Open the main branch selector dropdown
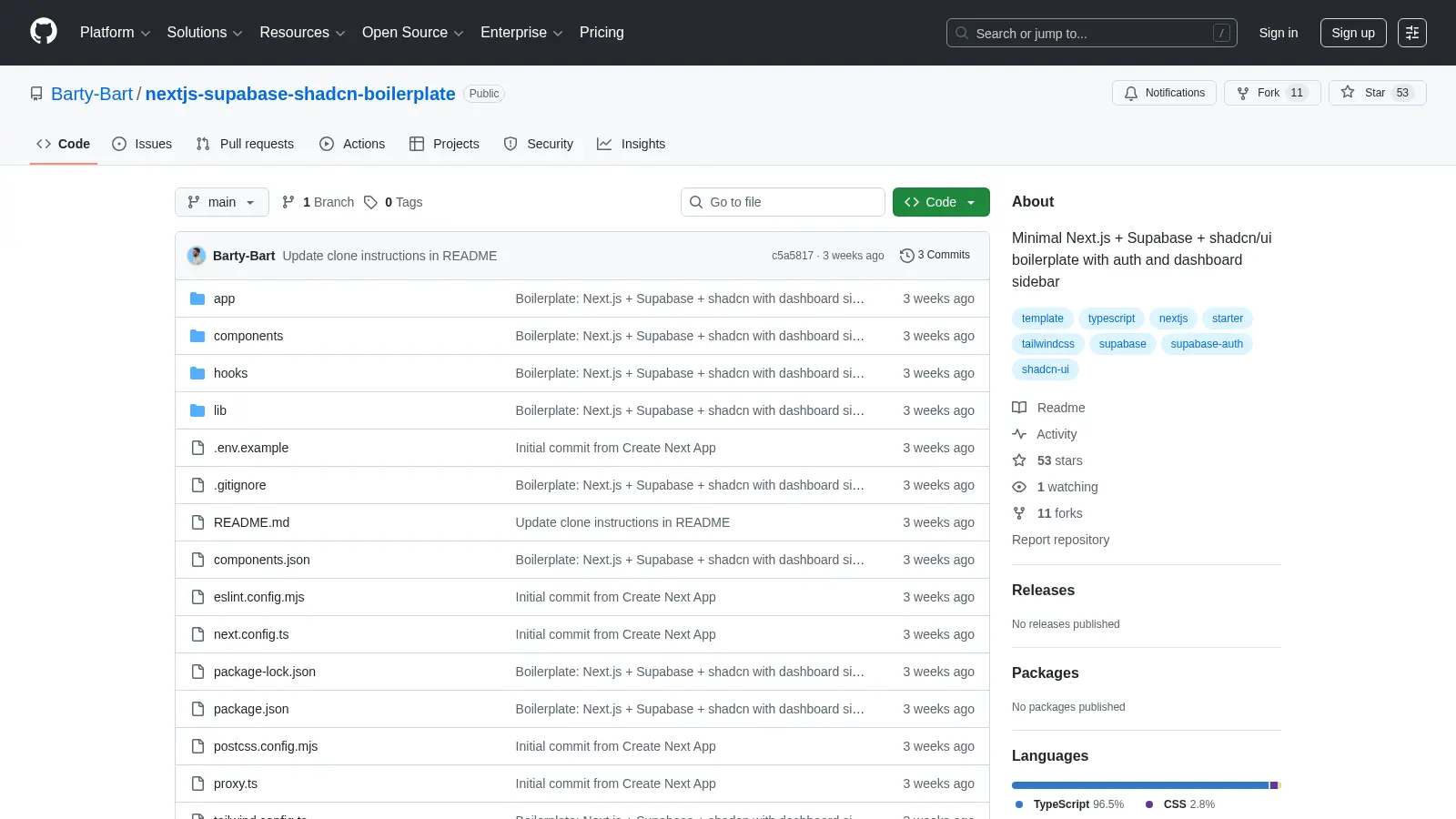The height and width of the screenshot is (819, 1456). (x=222, y=202)
